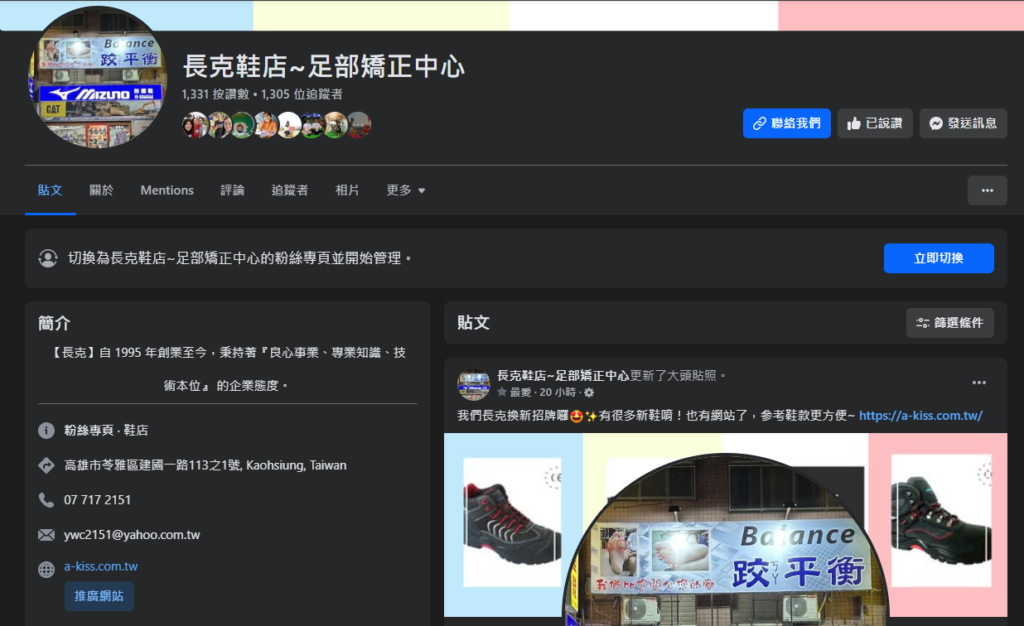Click the 1,331 按讚數 likes count
Viewport: 1024px width, 626px height.
click(216, 95)
